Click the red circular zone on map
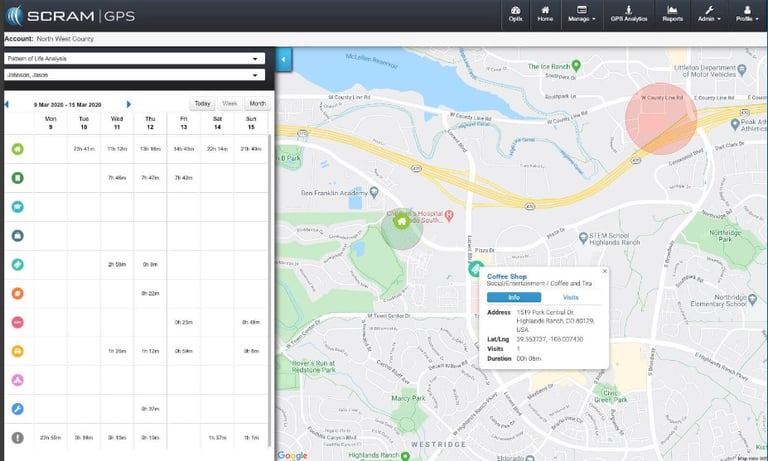 coord(661,119)
